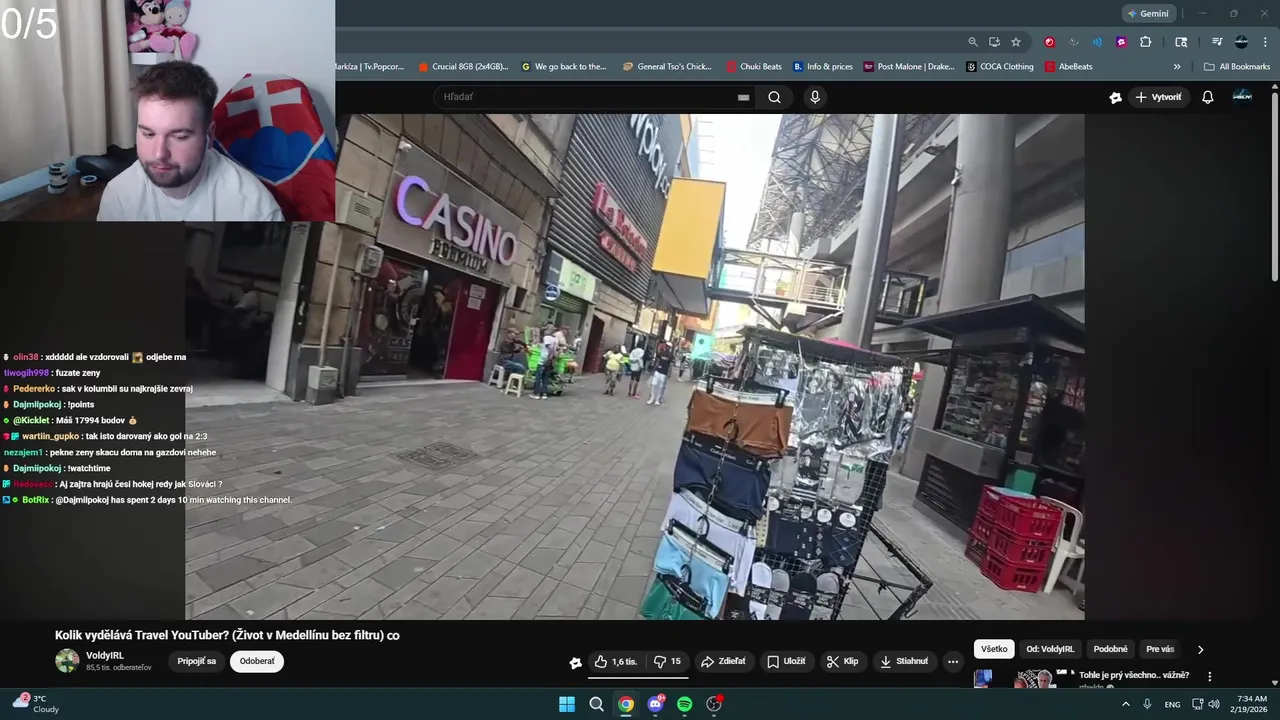Open Chrome three-dot menu

[1266, 42]
